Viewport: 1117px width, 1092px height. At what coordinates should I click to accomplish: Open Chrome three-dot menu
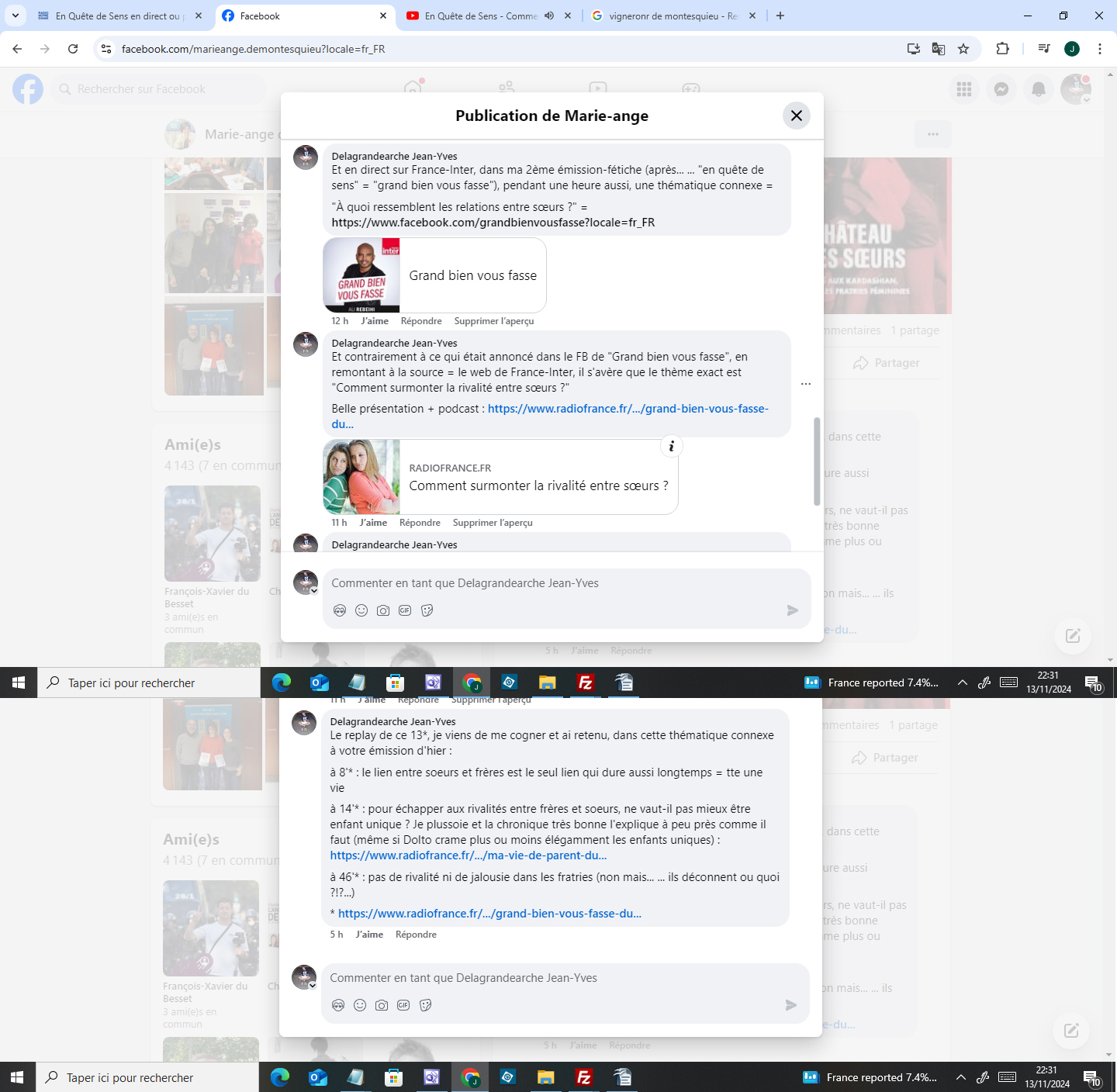coord(1100,49)
